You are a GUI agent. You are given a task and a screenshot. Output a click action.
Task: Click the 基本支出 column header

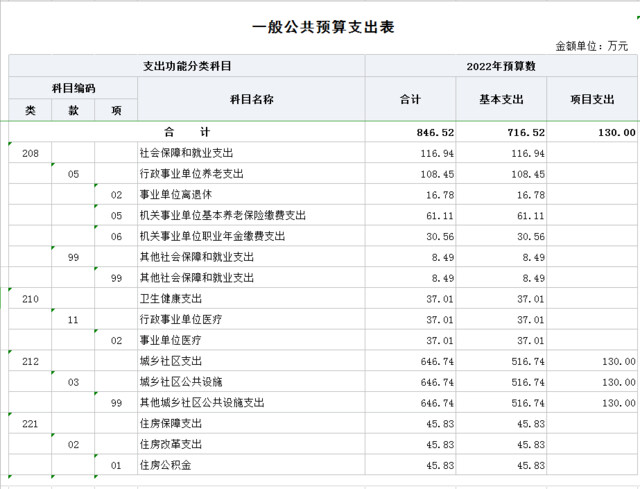501,99
